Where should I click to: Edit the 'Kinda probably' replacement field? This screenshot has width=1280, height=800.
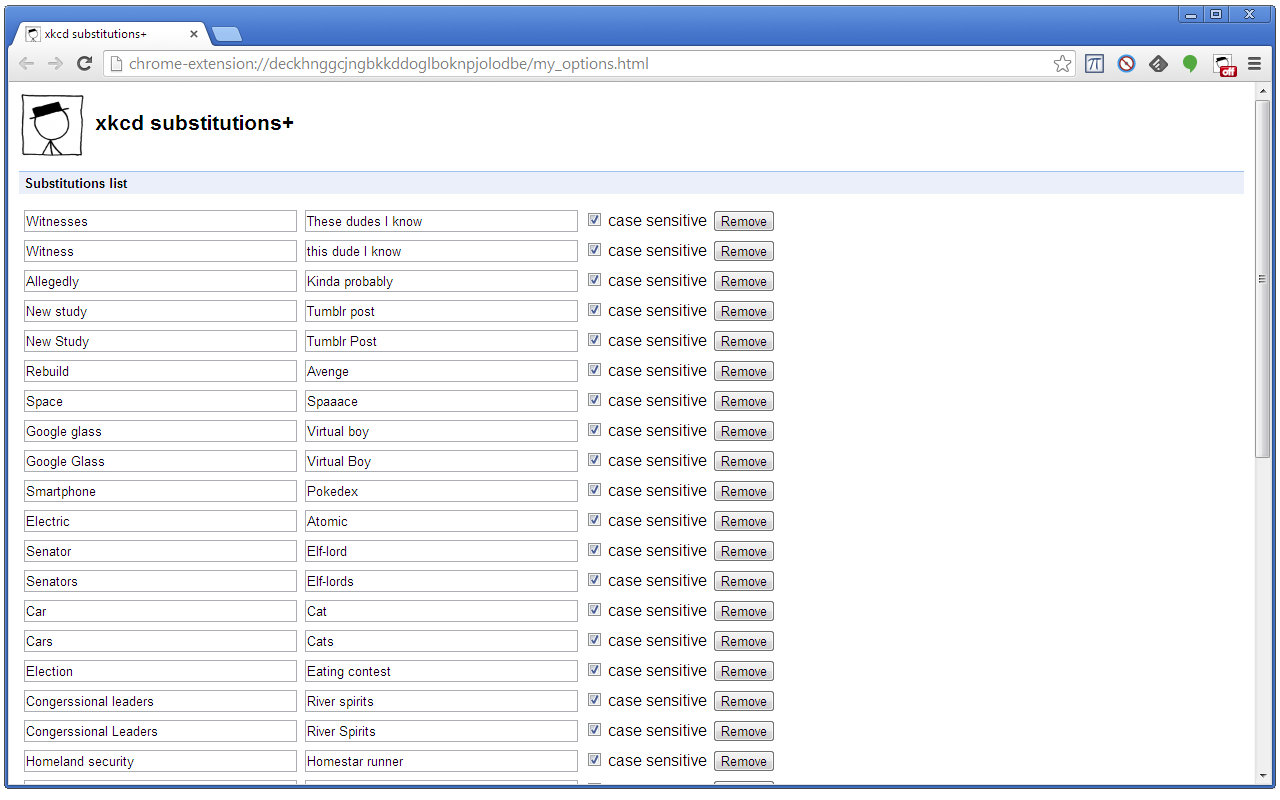[441, 281]
